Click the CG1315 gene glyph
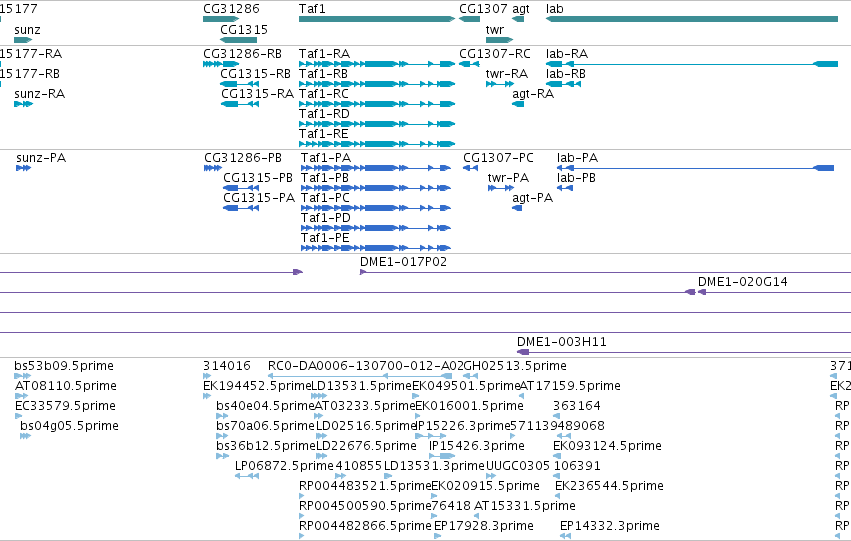The height and width of the screenshot is (541, 851). (x=239, y=40)
